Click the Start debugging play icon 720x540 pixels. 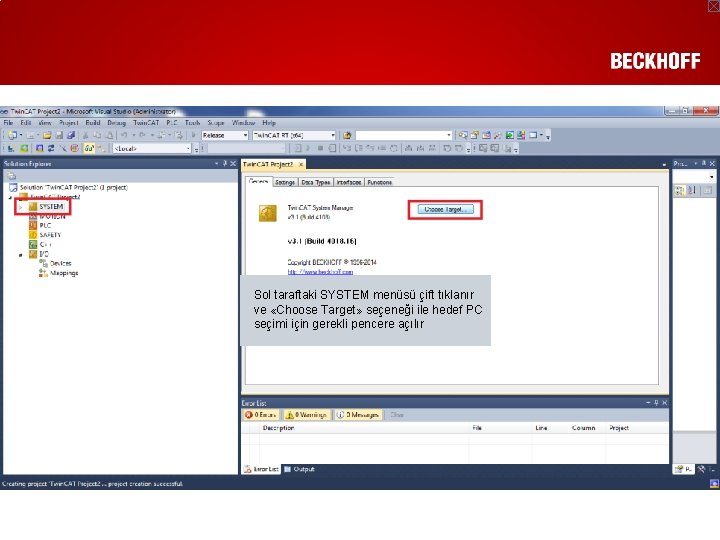193,135
